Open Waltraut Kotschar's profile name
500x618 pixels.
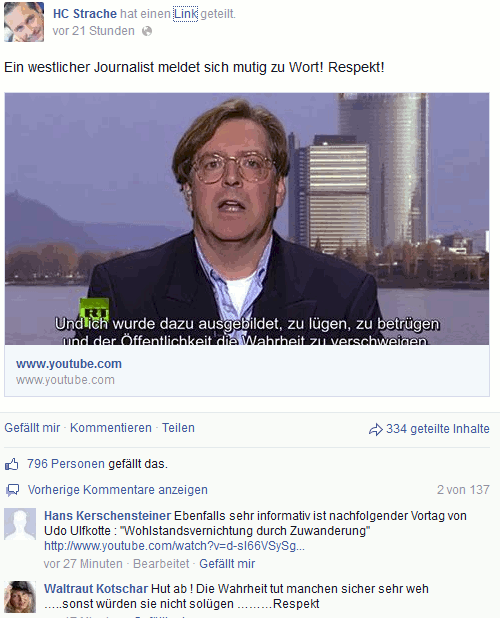96,588
